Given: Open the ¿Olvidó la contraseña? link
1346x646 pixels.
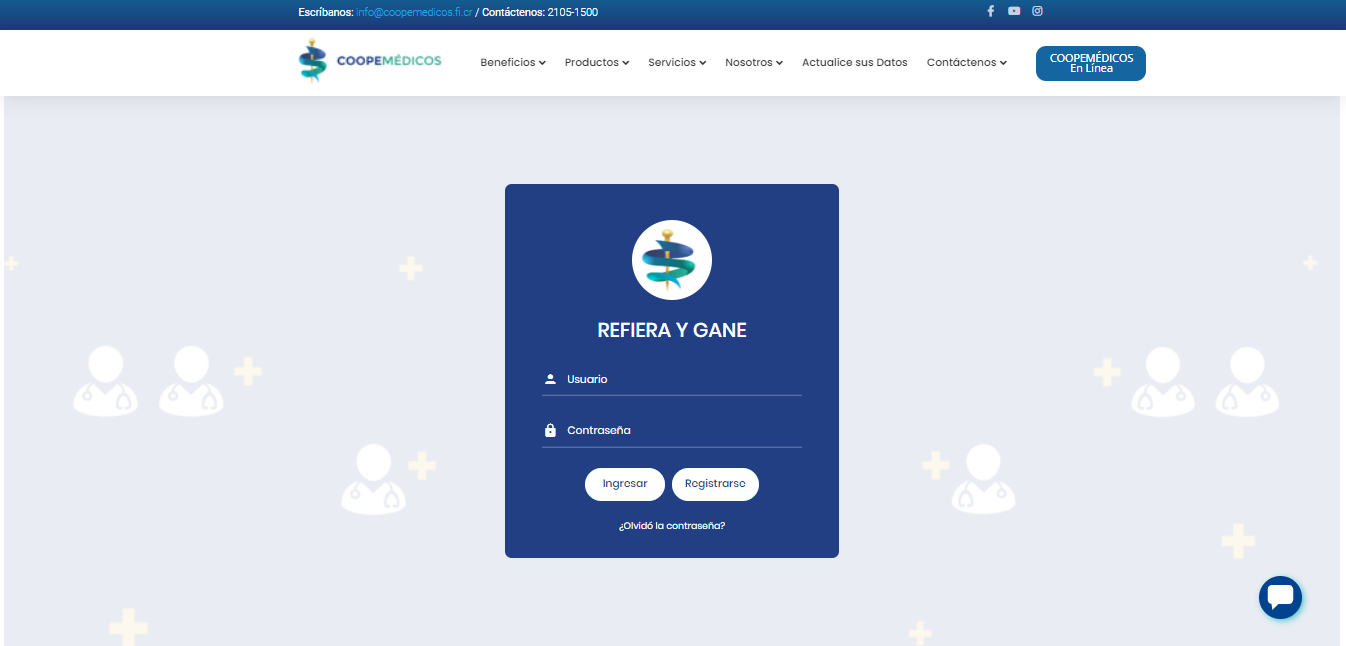Looking at the screenshot, I should (672, 525).
